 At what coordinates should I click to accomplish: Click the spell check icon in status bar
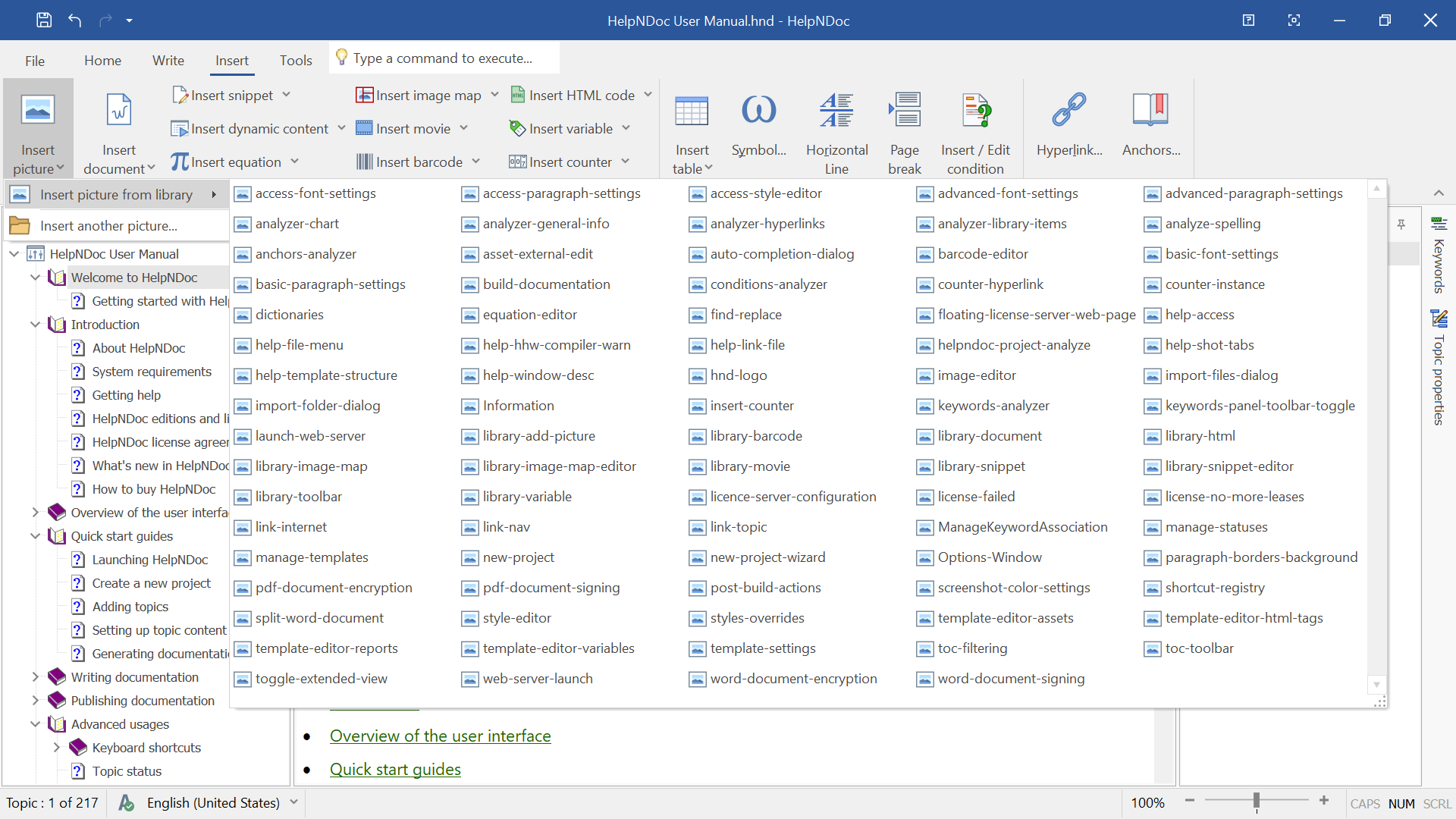[127, 803]
